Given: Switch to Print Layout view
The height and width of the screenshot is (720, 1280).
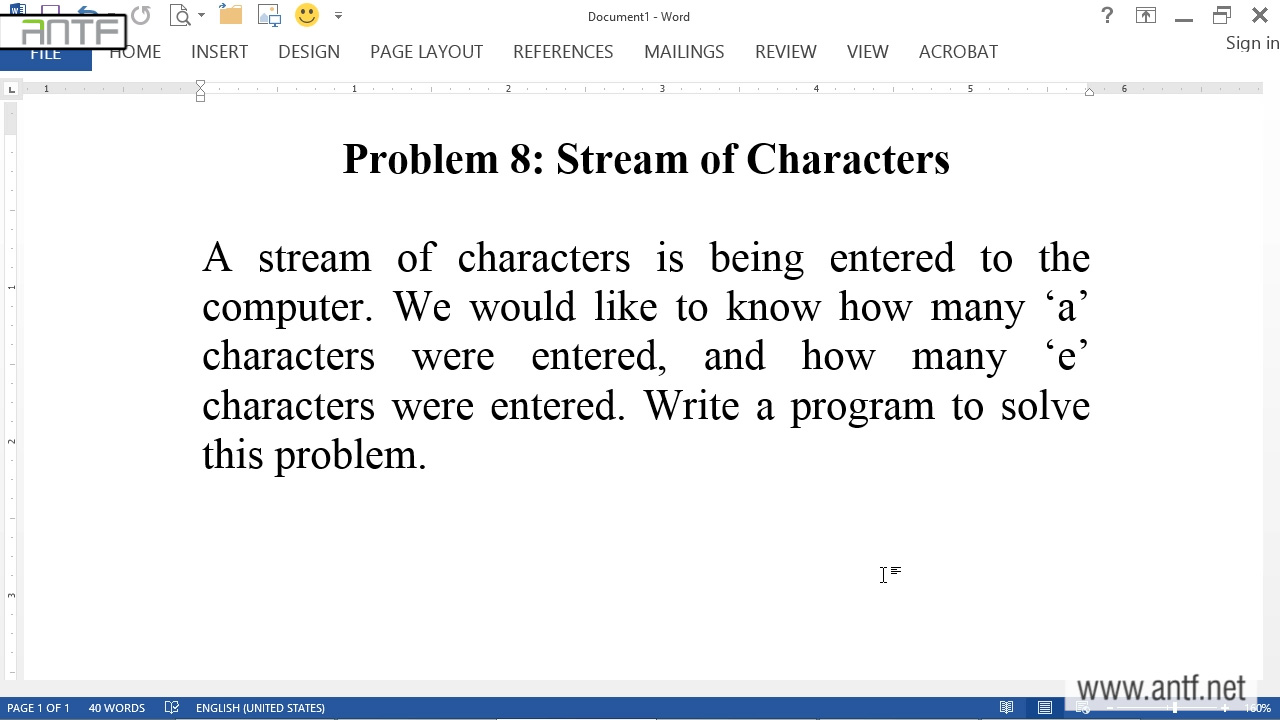Looking at the screenshot, I should [1045, 708].
